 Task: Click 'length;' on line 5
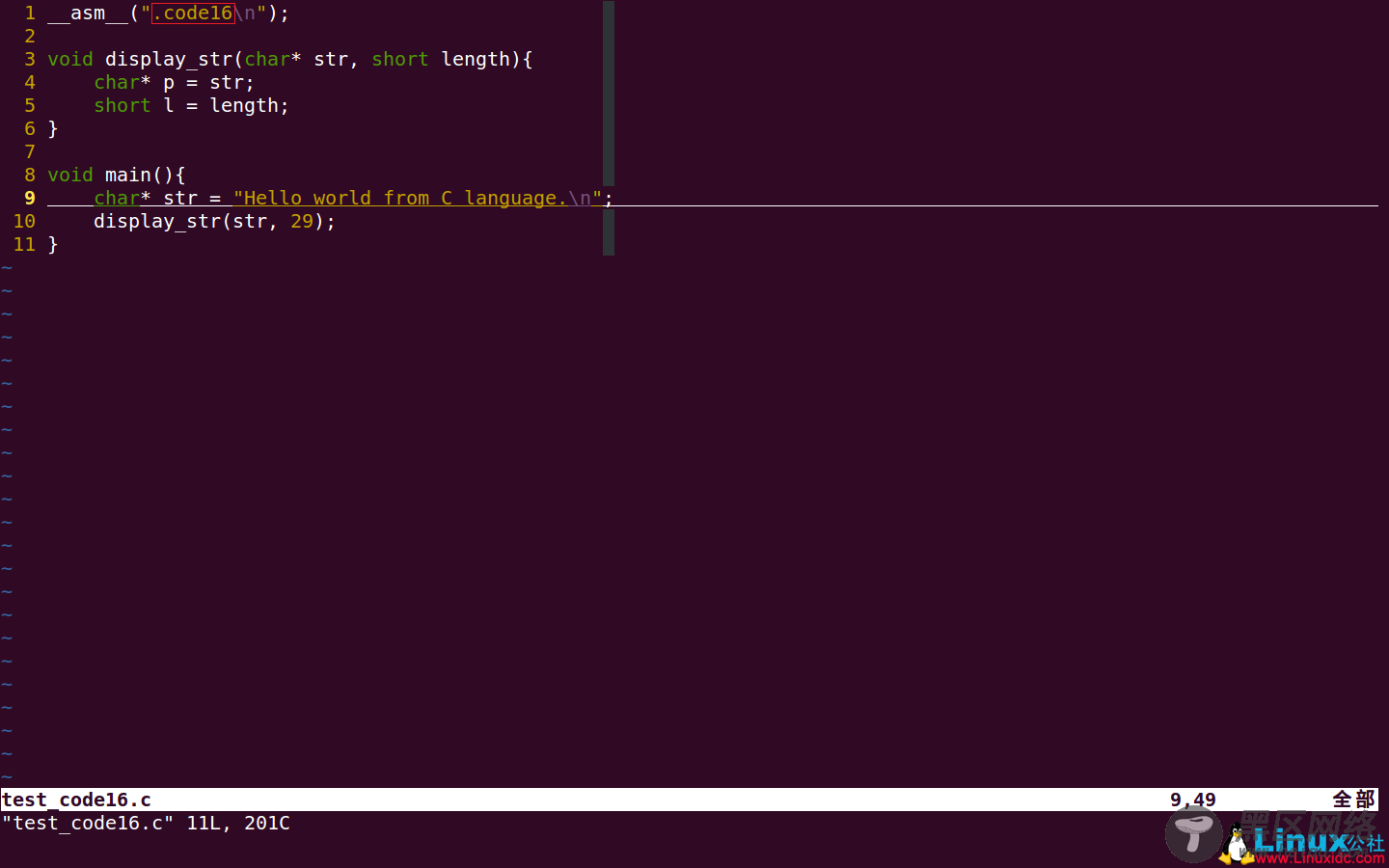[x=249, y=106]
